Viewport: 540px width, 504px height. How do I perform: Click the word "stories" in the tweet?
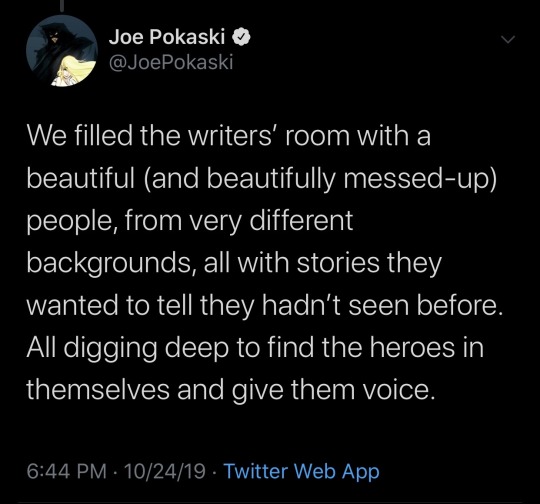tap(338, 264)
